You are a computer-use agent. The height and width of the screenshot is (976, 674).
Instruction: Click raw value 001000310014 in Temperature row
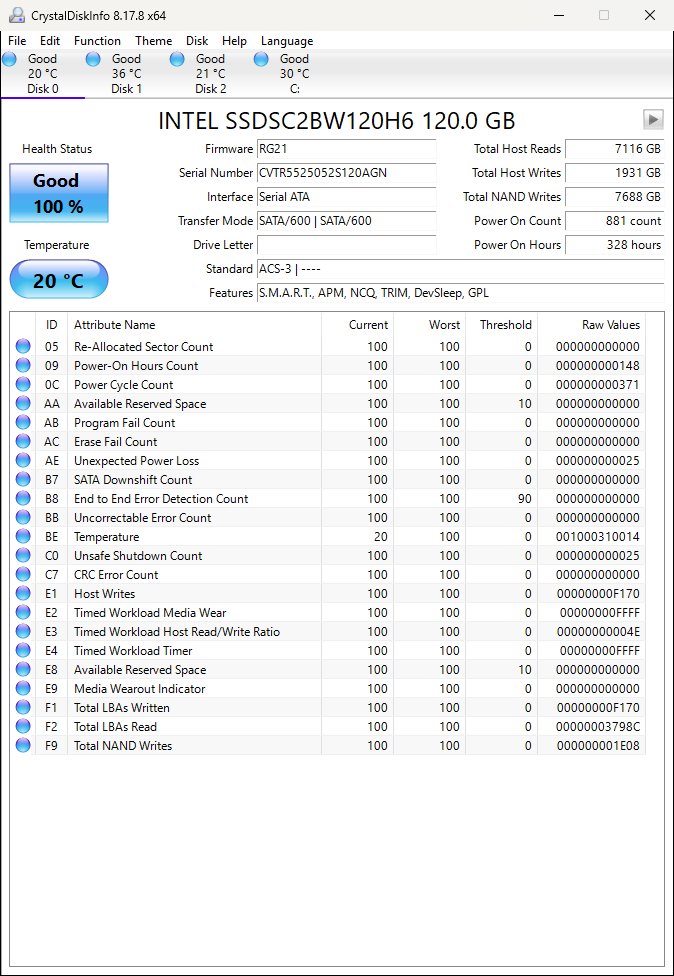pyautogui.click(x=597, y=537)
